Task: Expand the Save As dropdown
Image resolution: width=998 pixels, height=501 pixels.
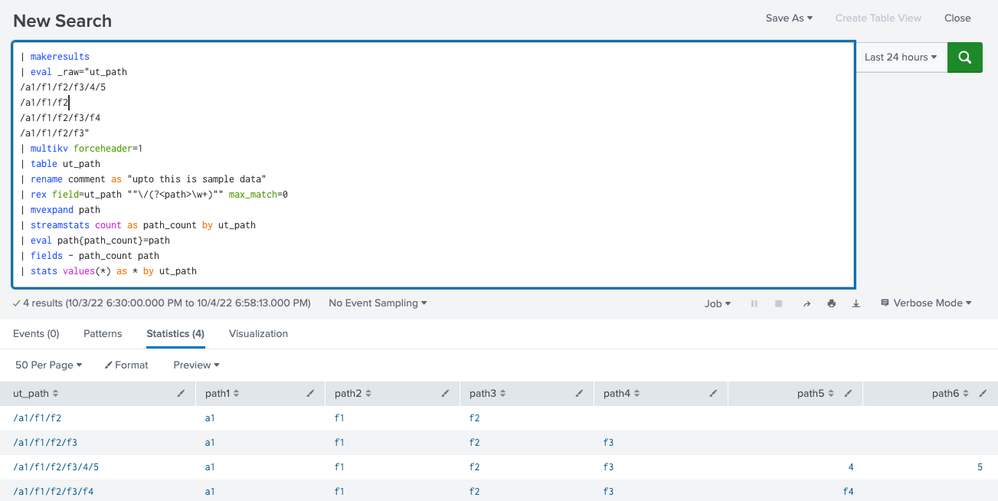Action: [789, 18]
